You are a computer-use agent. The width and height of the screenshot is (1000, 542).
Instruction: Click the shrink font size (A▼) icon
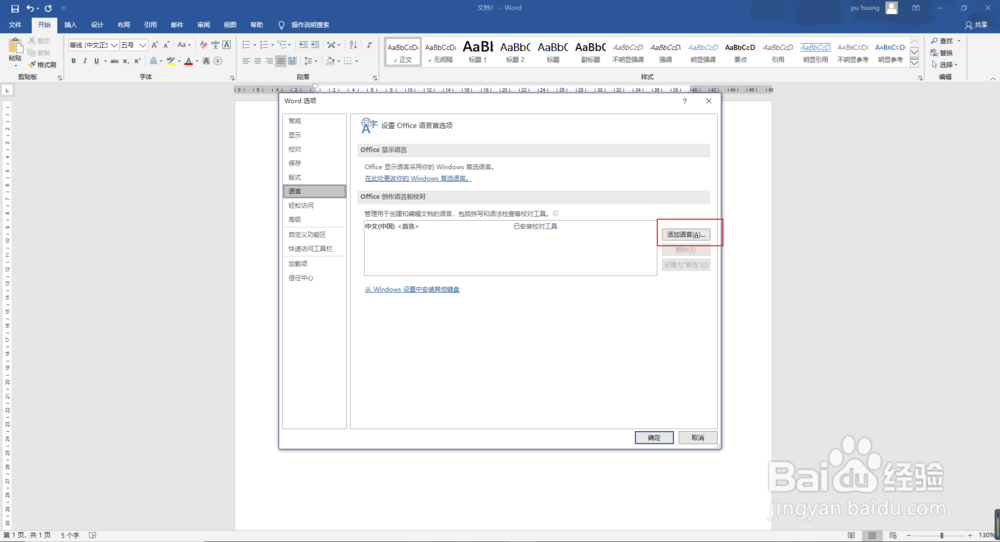pyautogui.click(x=166, y=45)
